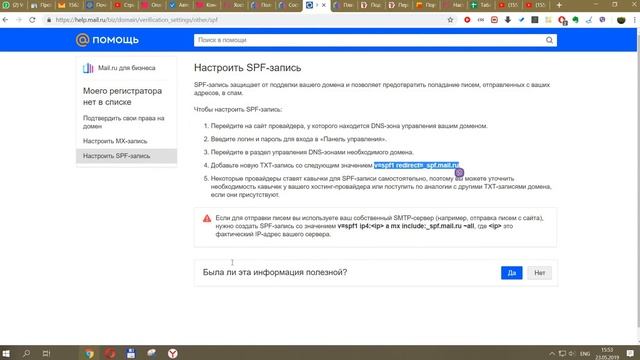Click the browser address bar
Viewport: 640px width, 360px height.
(x=245, y=20)
